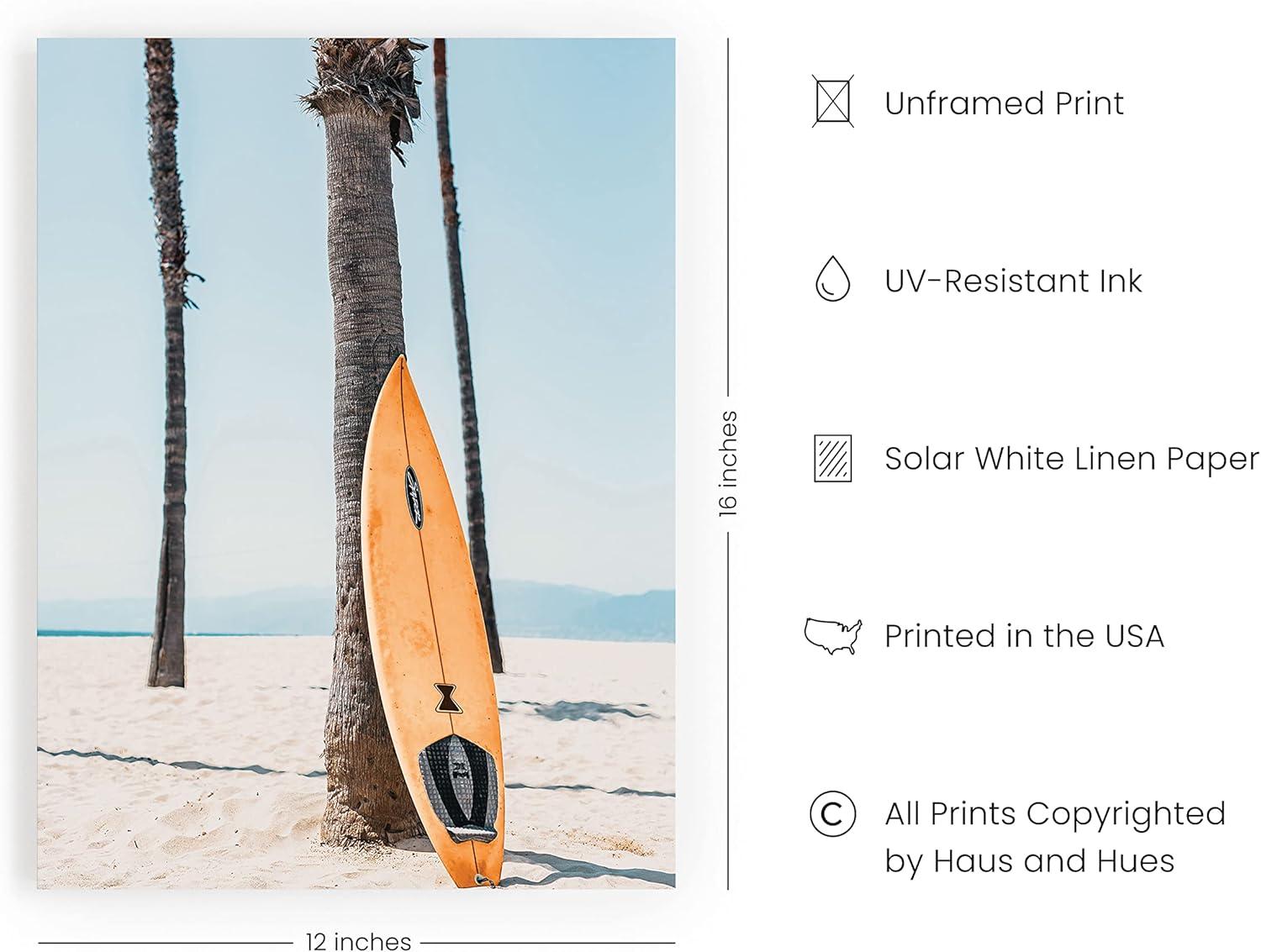1261x952 pixels.
Task: Click the copyright symbol icon
Action: click(832, 813)
